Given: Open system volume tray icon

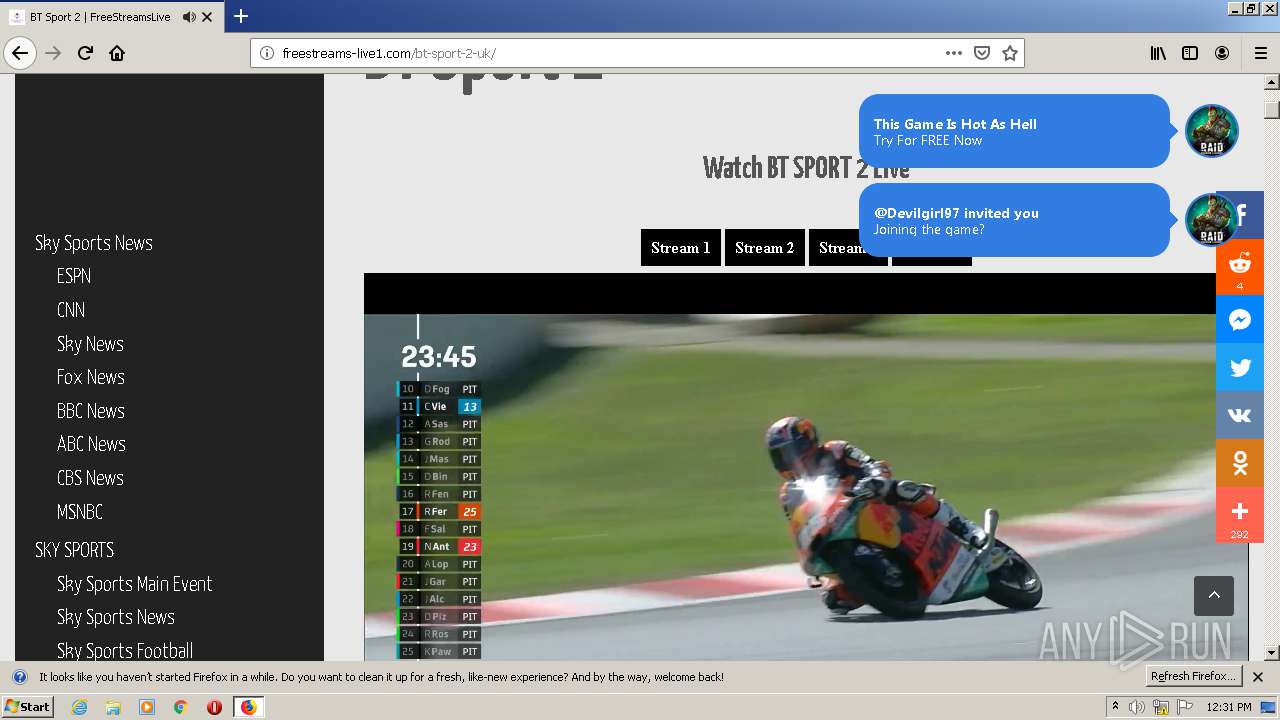Looking at the screenshot, I should click(x=1137, y=707).
